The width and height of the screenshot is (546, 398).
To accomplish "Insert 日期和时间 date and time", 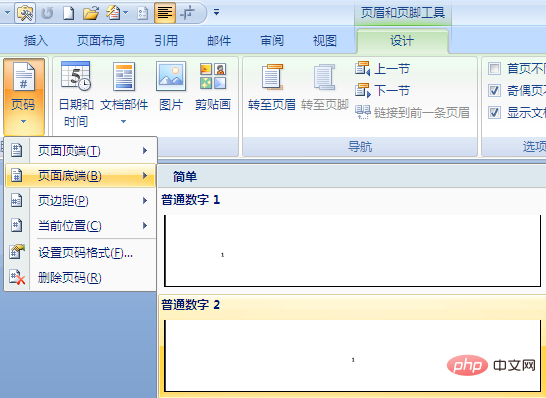I will [x=76, y=94].
